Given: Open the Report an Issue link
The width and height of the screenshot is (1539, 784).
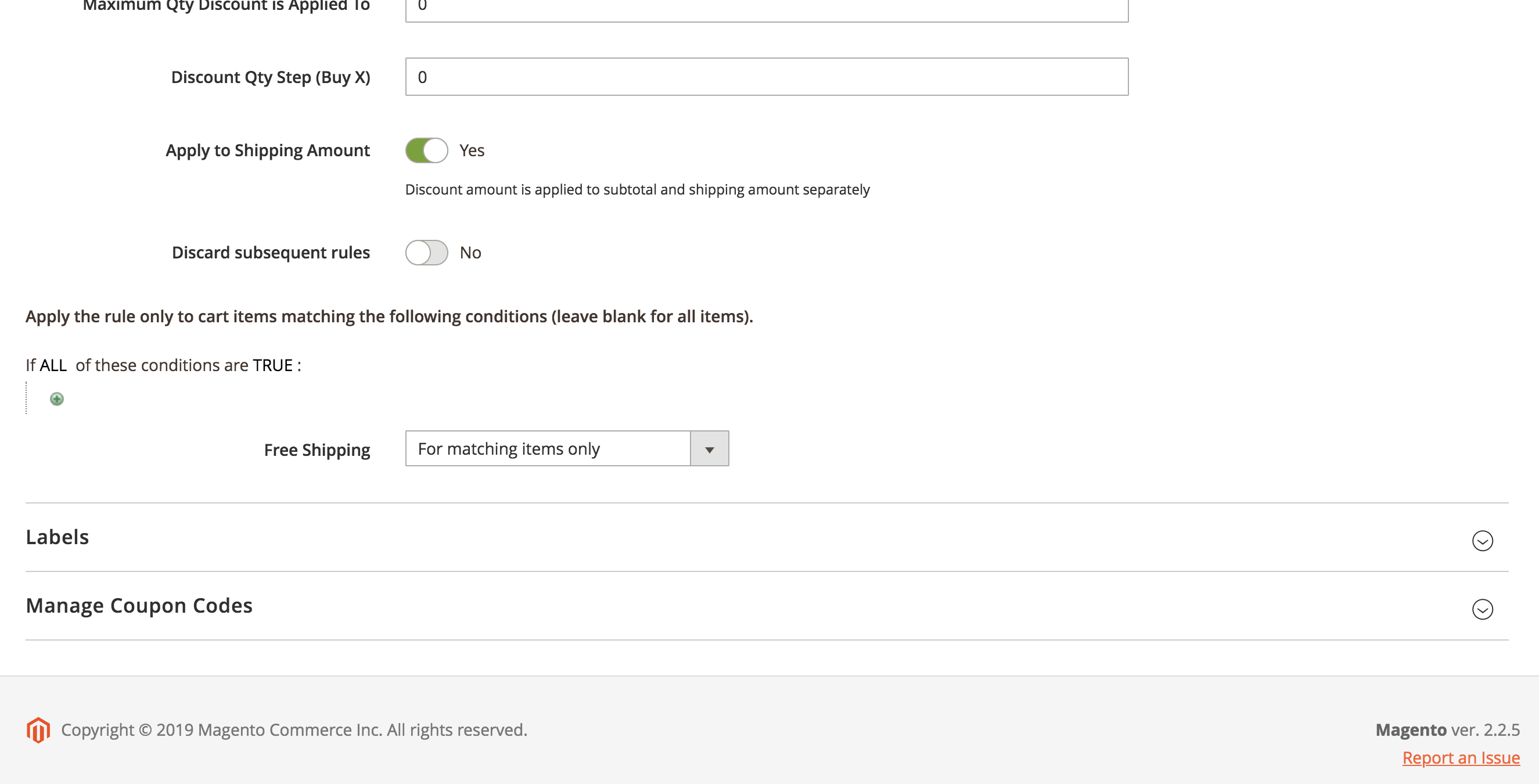Looking at the screenshot, I should (1461, 758).
